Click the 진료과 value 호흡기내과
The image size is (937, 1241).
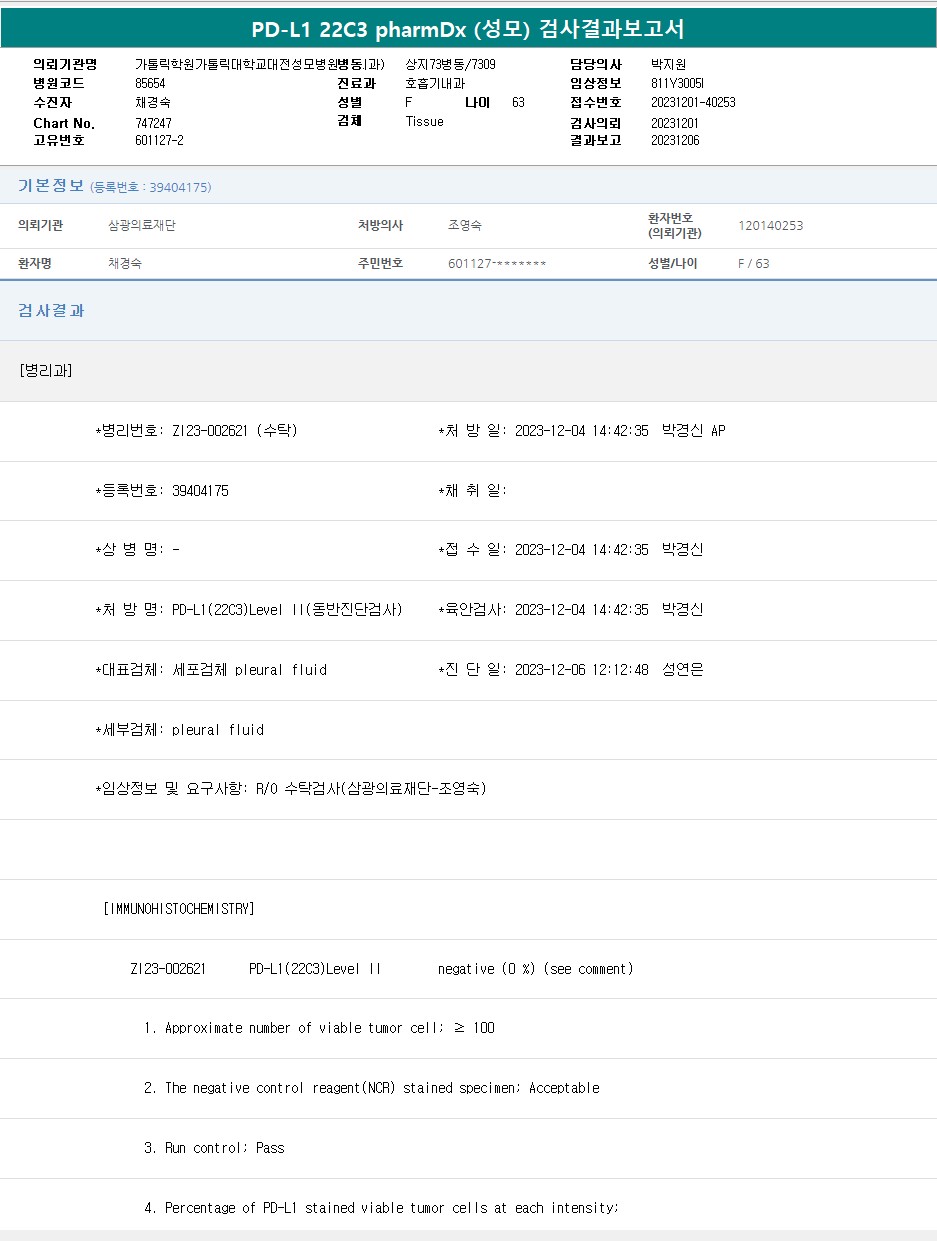point(435,83)
